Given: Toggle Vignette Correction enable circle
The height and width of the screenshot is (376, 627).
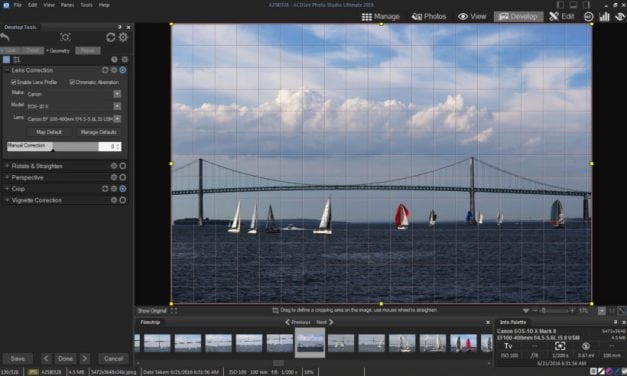Looking at the screenshot, I should point(123,200).
